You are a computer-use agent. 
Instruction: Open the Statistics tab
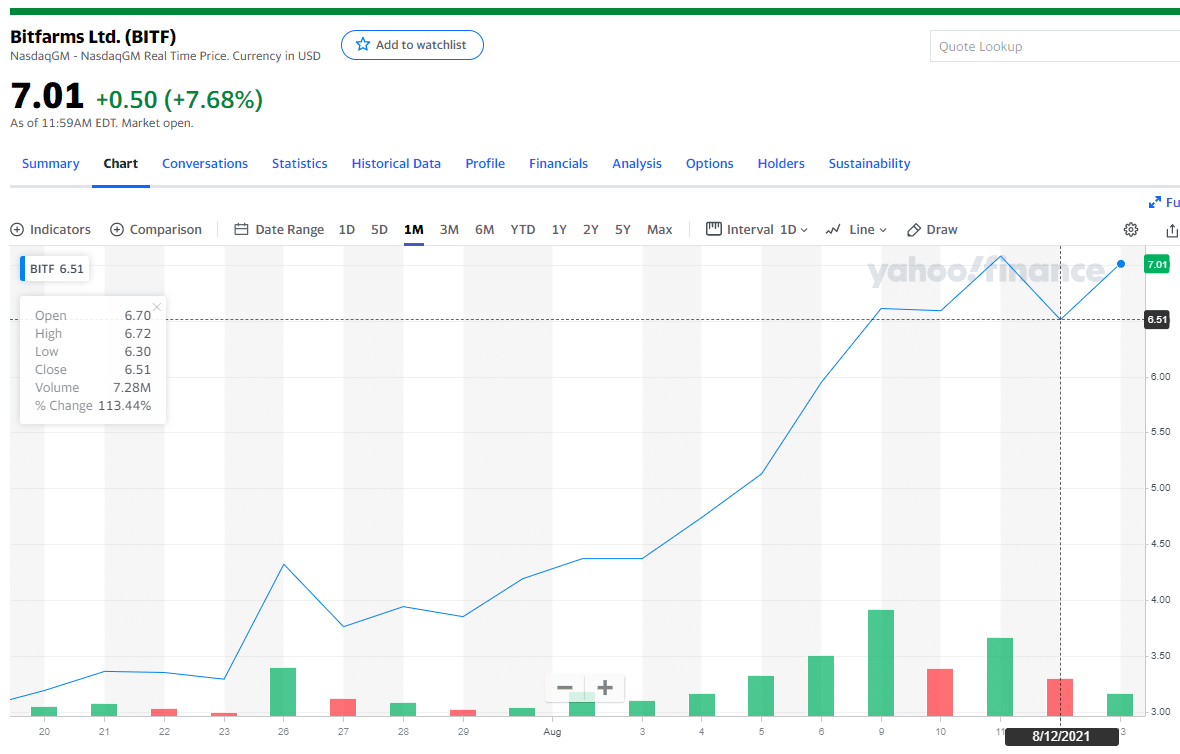click(x=300, y=163)
